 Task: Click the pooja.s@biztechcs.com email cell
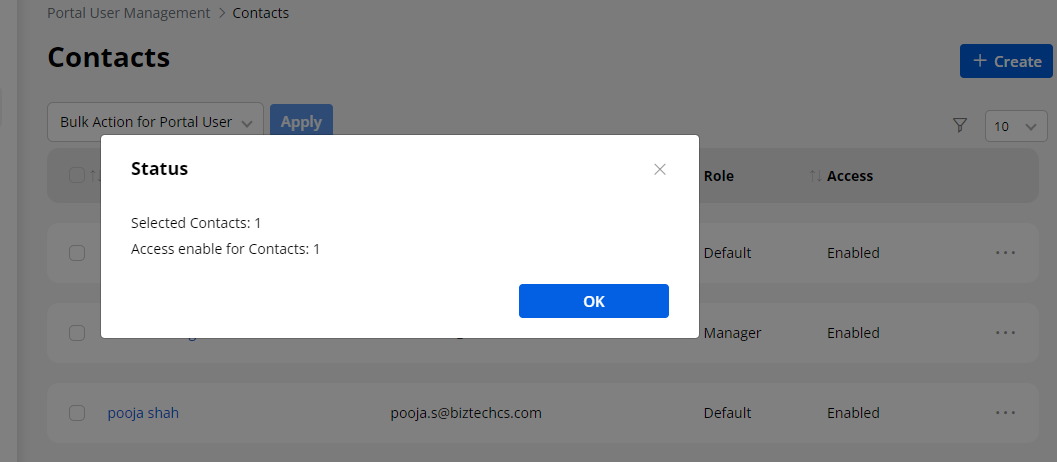[x=466, y=413]
